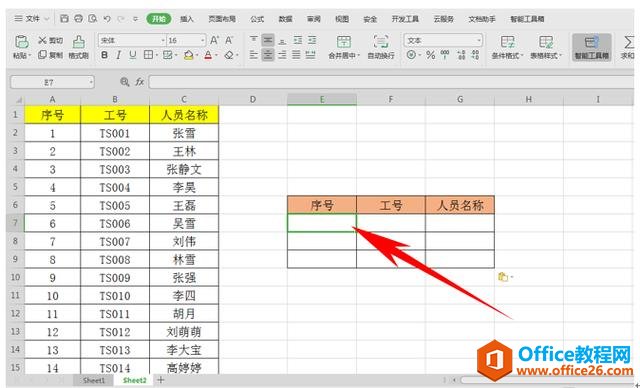Open the fill color dropdown arrow
This screenshot has height=388, width=640.
click(196, 55)
